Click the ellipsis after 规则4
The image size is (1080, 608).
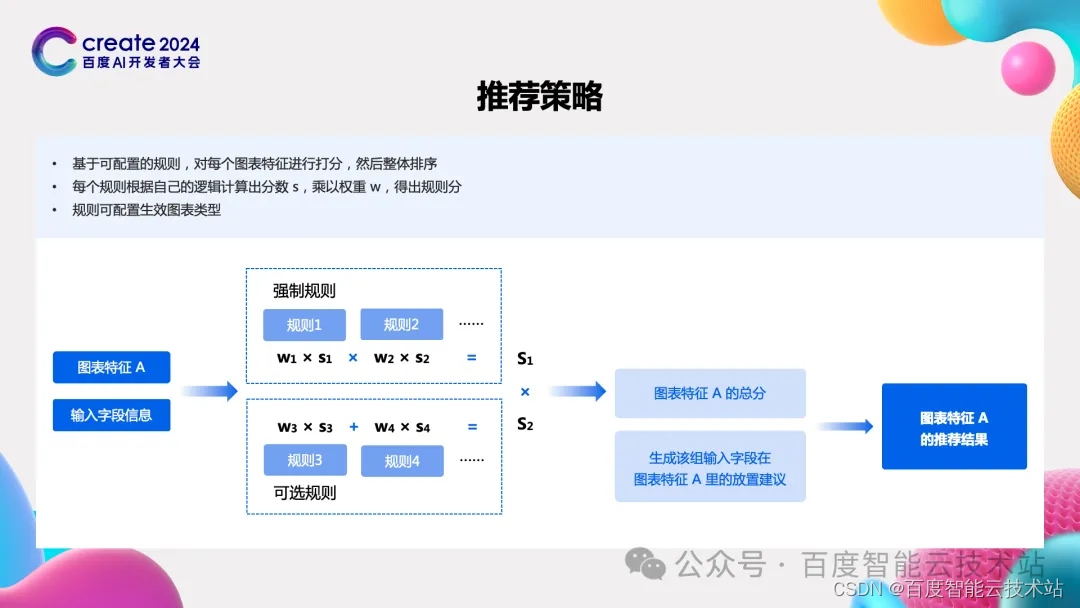click(x=472, y=459)
